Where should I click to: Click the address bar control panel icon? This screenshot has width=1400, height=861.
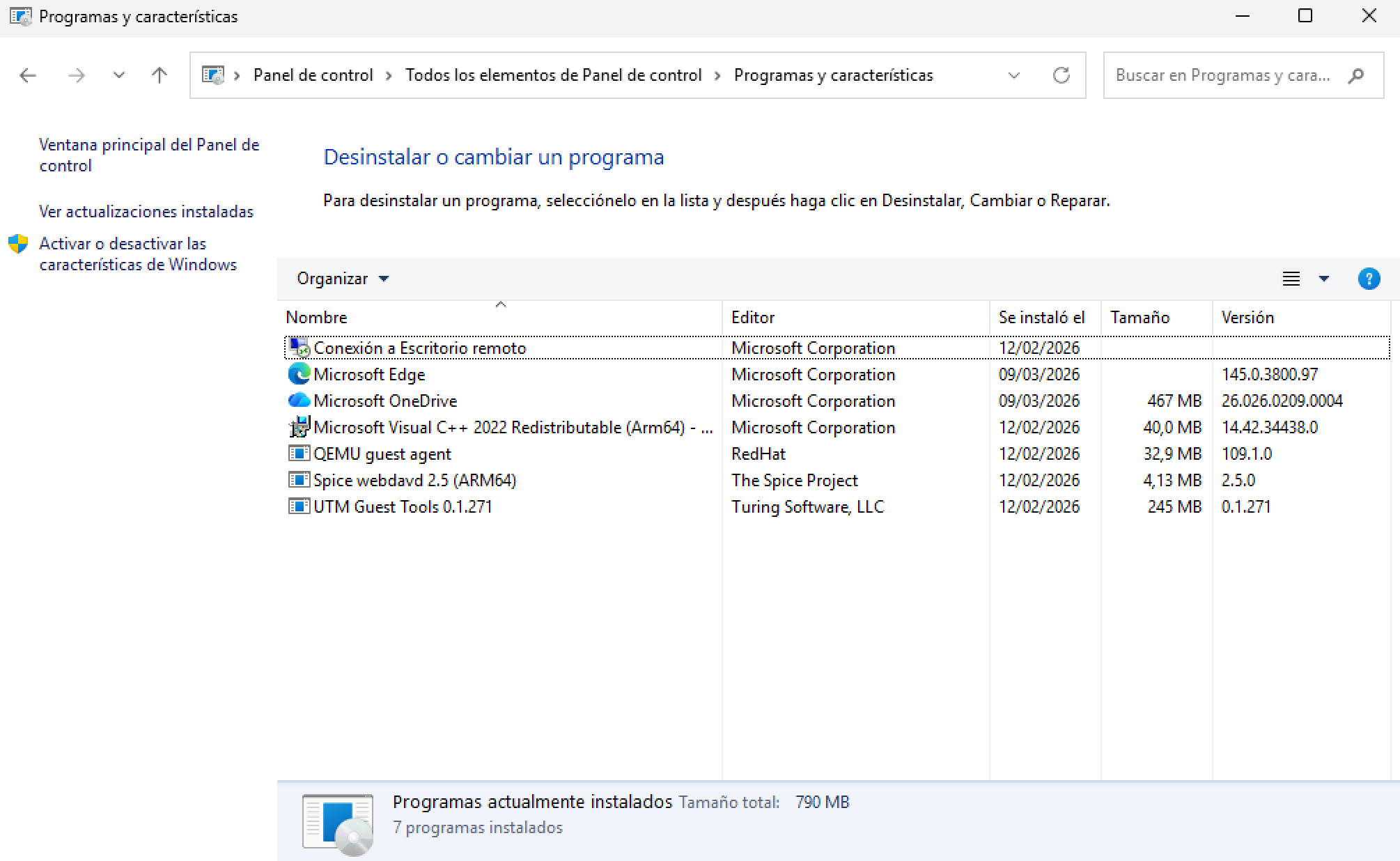[x=213, y=75]
